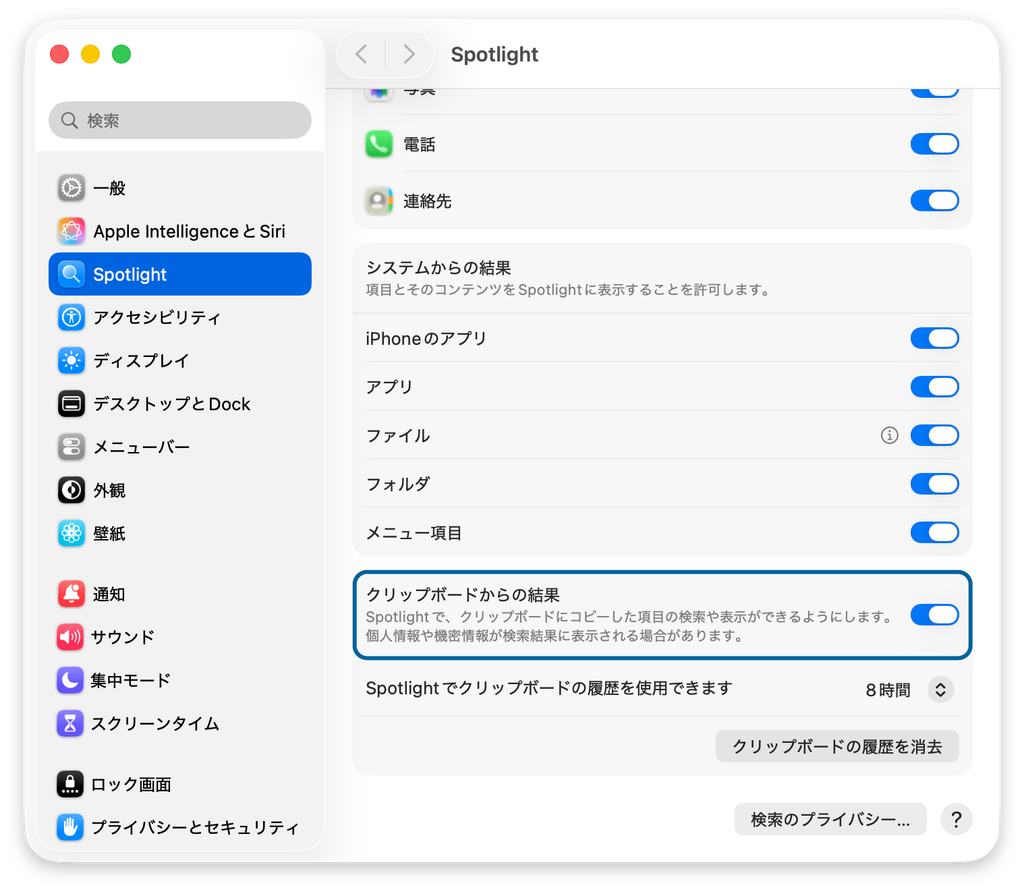The height and width of the screenshot is (892, 1024).
Task: Toggle the フォルダ results switch
Action: pyautogui.click(x=935, y=484)
